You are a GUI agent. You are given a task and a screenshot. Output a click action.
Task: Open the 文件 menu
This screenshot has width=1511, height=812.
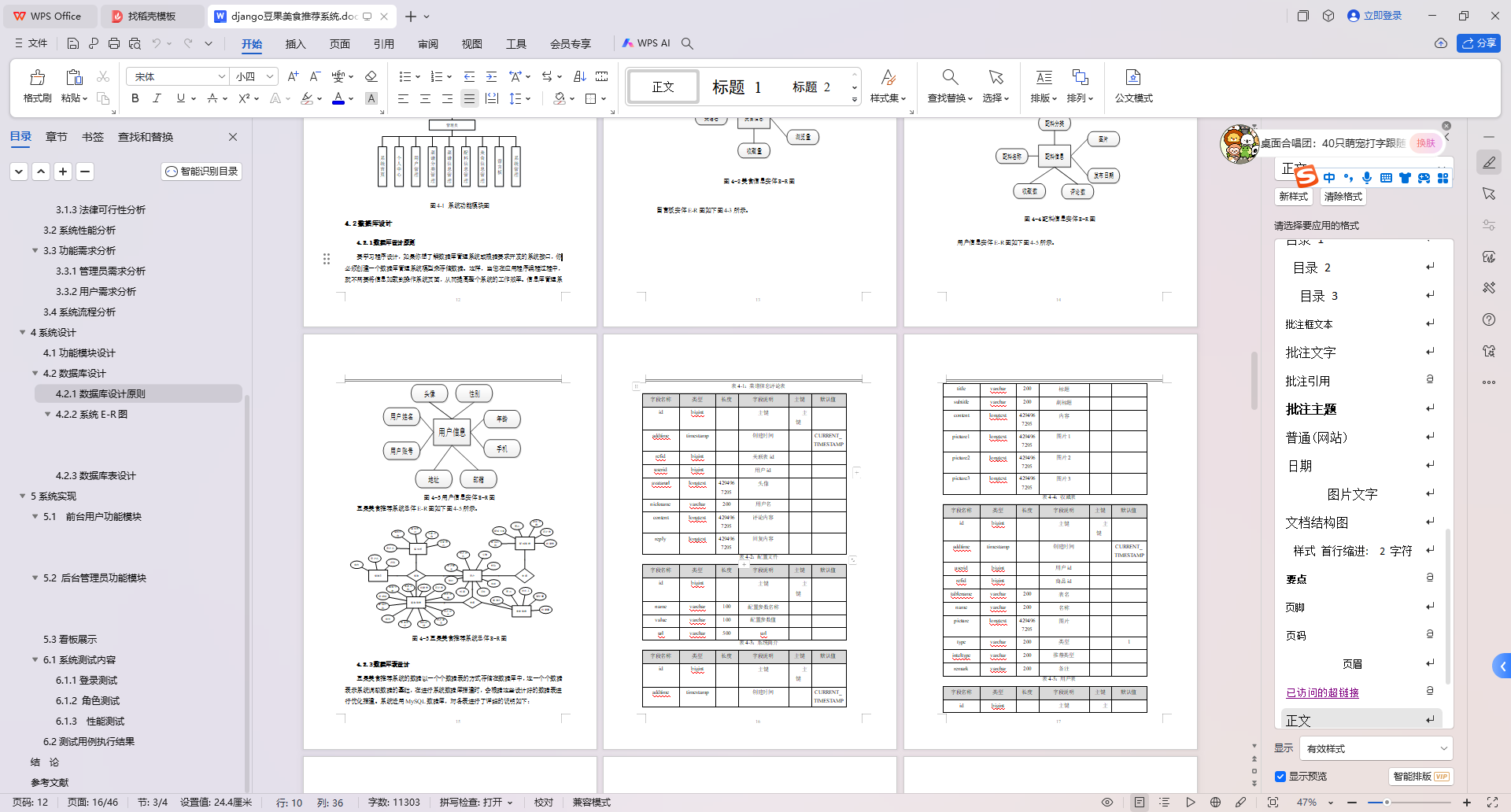pyautogui.click(x=31, y=43)
